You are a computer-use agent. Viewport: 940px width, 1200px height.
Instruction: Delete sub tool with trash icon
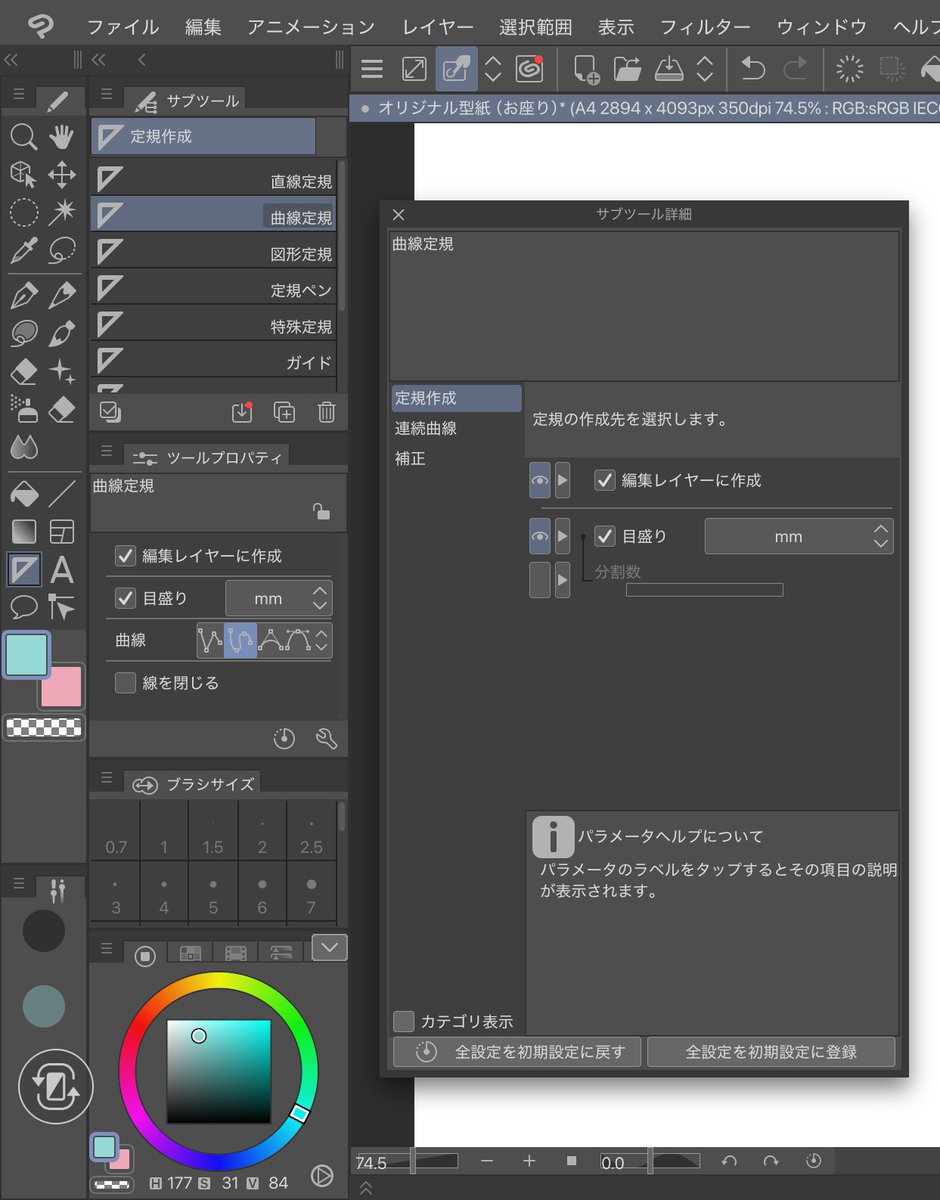[x=326, y=412]
